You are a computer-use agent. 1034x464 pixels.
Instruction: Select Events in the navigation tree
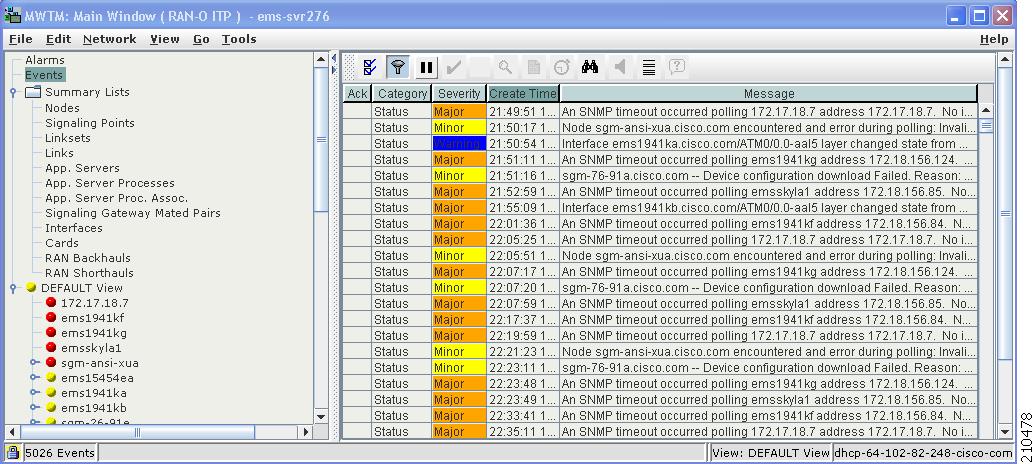(x=44, y=75)
